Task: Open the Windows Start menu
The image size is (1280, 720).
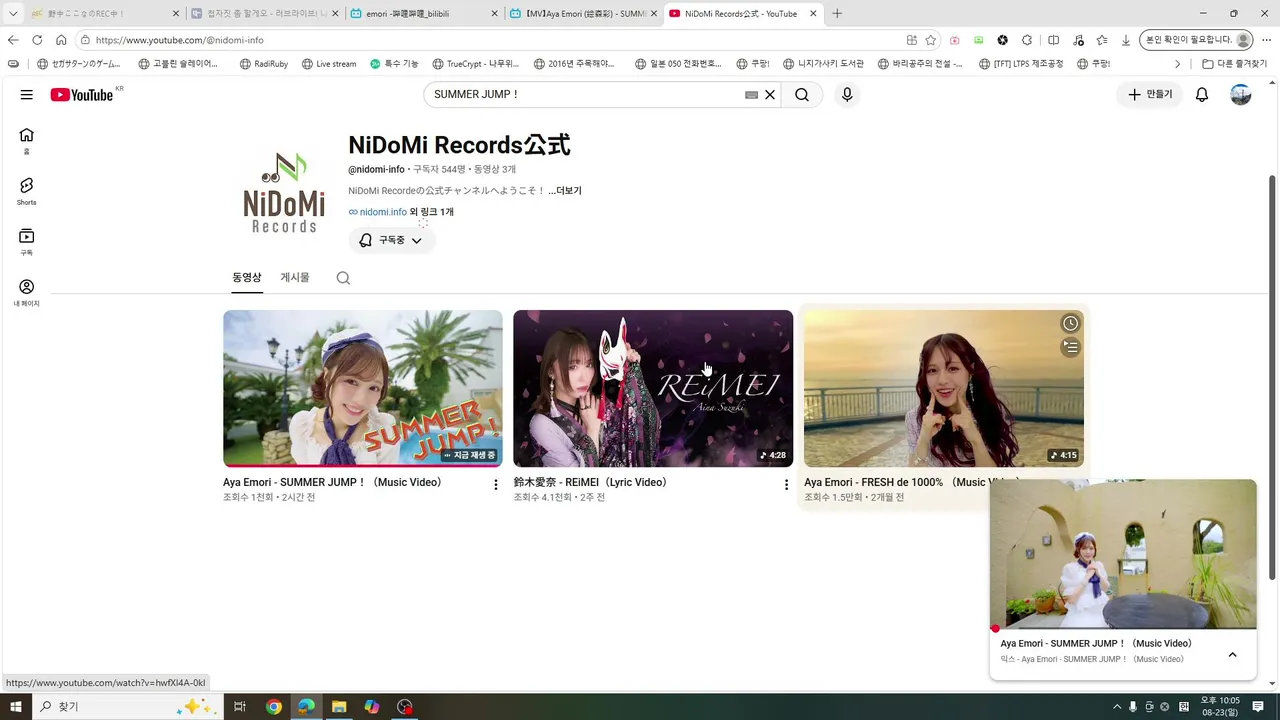Action: tap(16, 707)
